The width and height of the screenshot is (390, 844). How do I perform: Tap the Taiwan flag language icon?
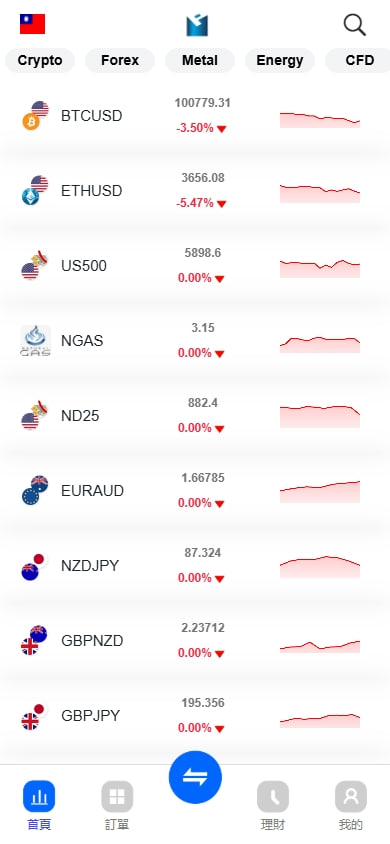pos(32,24)
